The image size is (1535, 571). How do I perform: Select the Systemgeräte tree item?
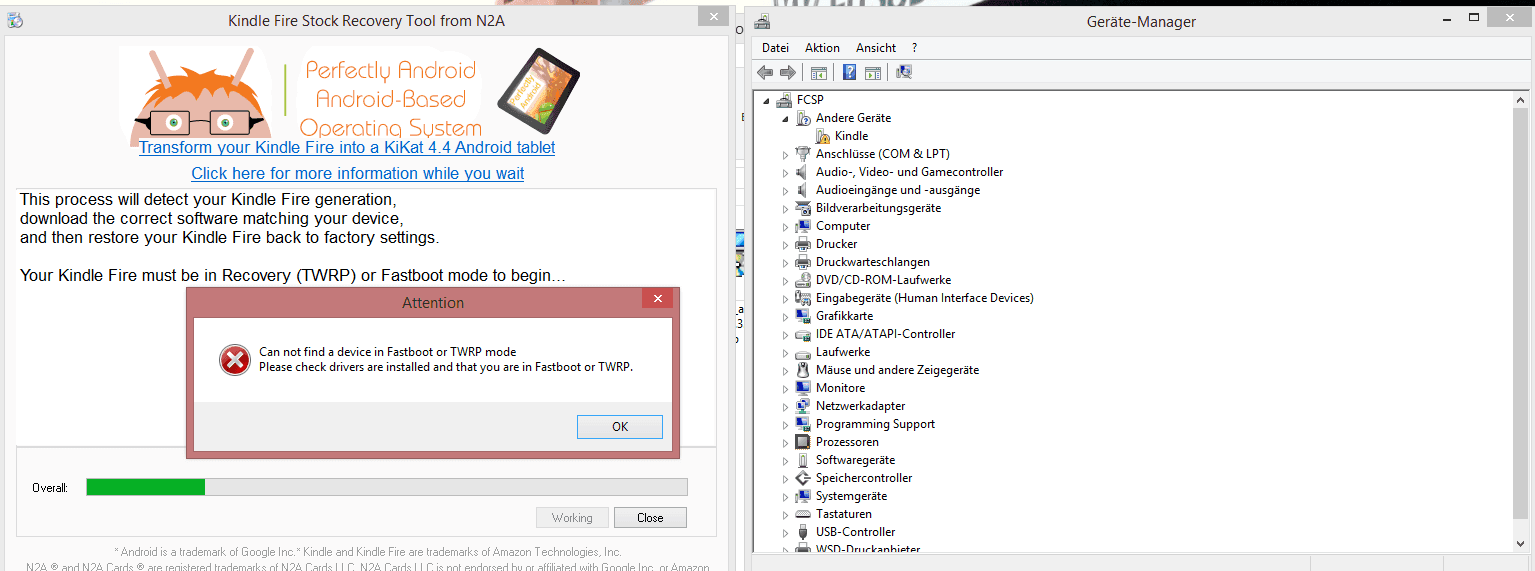click(x=851, y=496)
